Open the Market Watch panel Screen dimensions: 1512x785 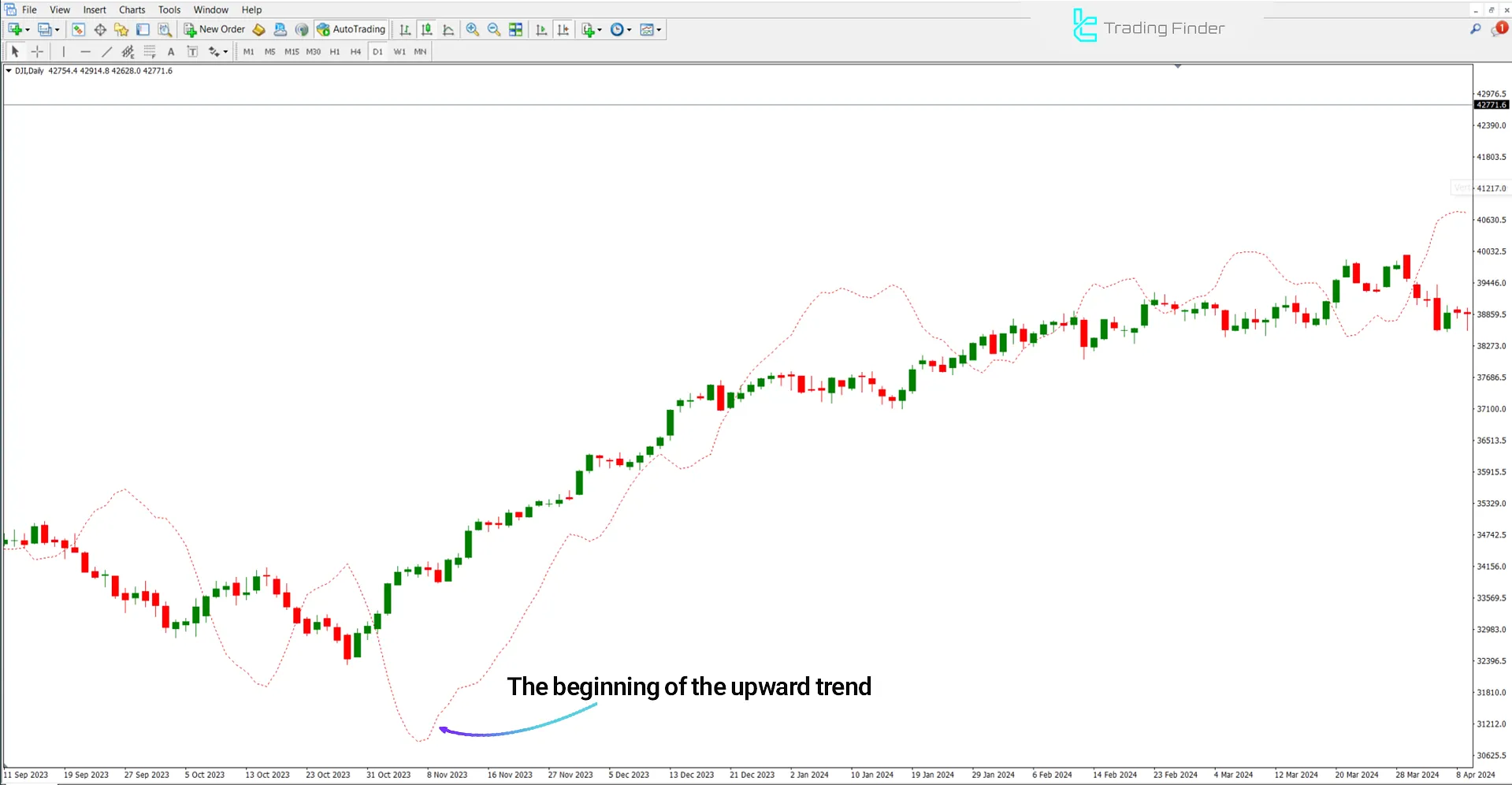coord(78,29)
